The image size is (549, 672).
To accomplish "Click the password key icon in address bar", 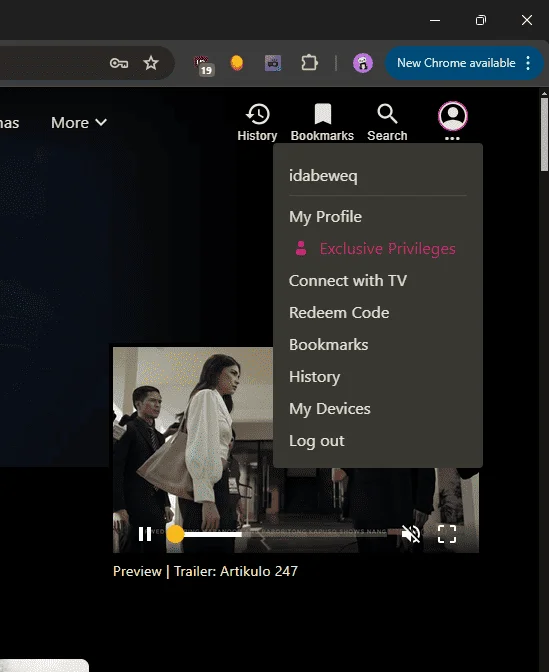I will pyautogui.click(x=119, y=63).
